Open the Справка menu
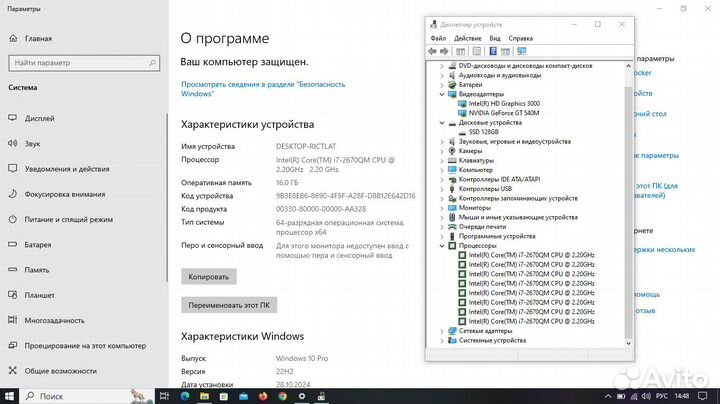 click(x=521, y=39)
